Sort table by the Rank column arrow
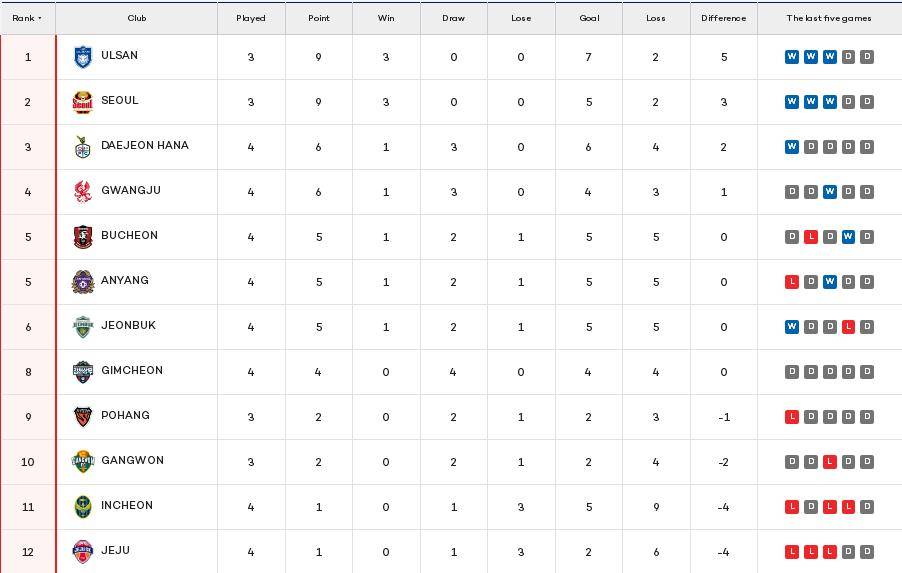Image resolution: width=902 pixels, height=573 pixels. coord(40,19)
